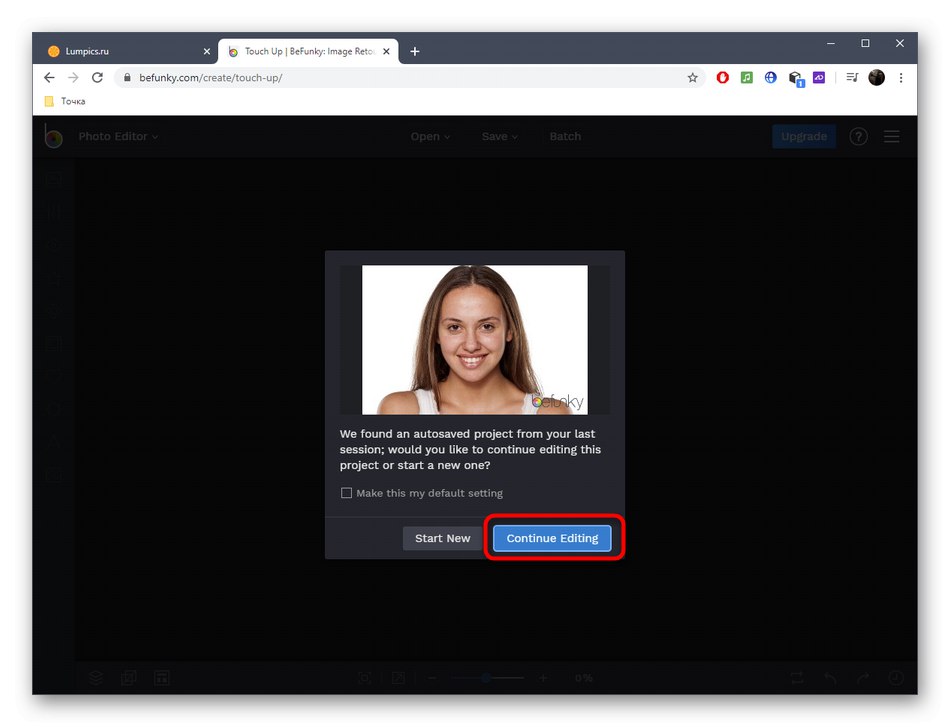This screenshot has width=950, height=727.
Task: Click the blue globe extension icon
Action: [771, 78]
